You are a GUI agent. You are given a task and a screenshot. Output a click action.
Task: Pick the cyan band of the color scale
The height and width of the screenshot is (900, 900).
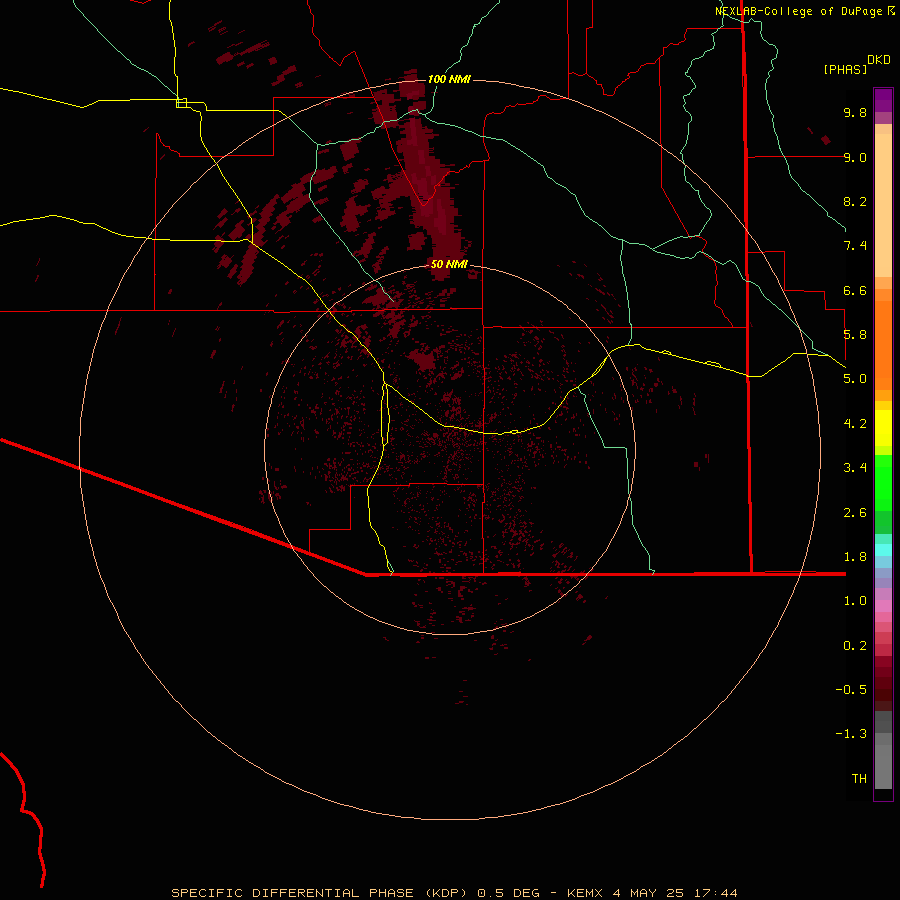pos(883,550)
